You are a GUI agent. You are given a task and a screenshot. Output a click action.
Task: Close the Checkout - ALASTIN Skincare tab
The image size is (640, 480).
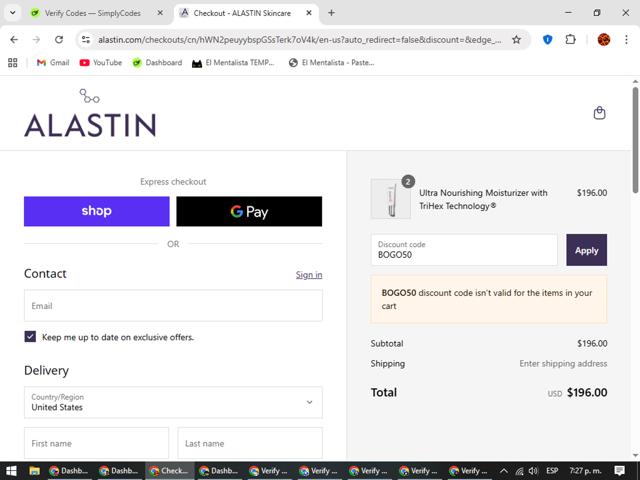309,13
